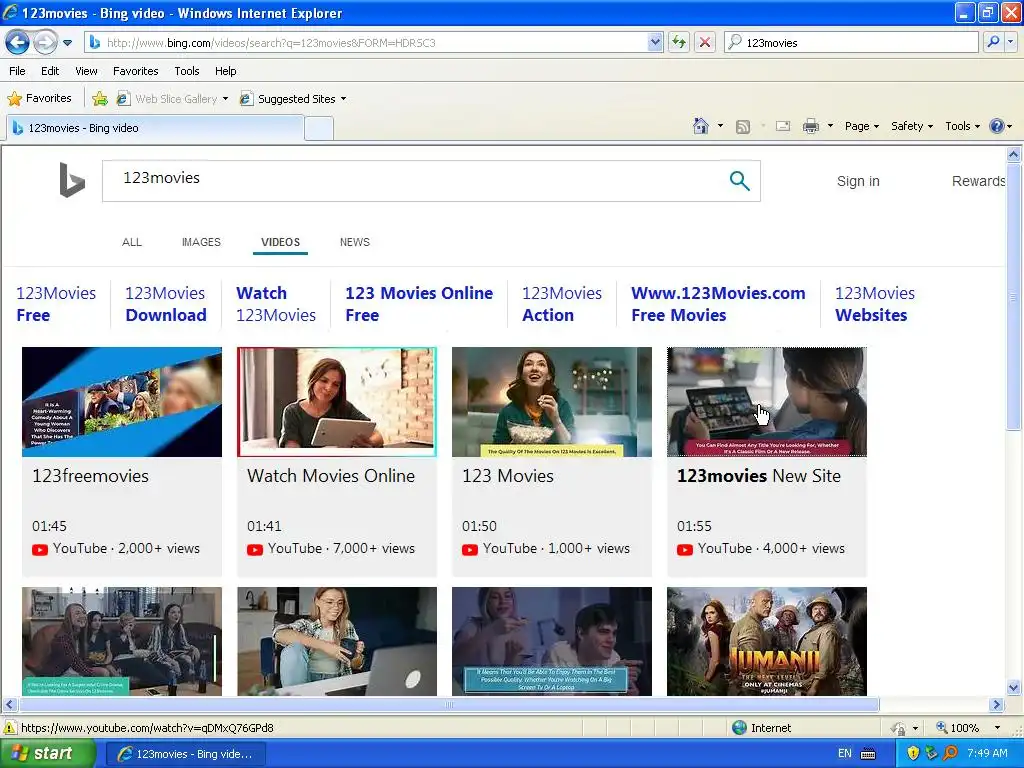Click the 123 Movies Online Free suggestion

[x=419, y=304]
